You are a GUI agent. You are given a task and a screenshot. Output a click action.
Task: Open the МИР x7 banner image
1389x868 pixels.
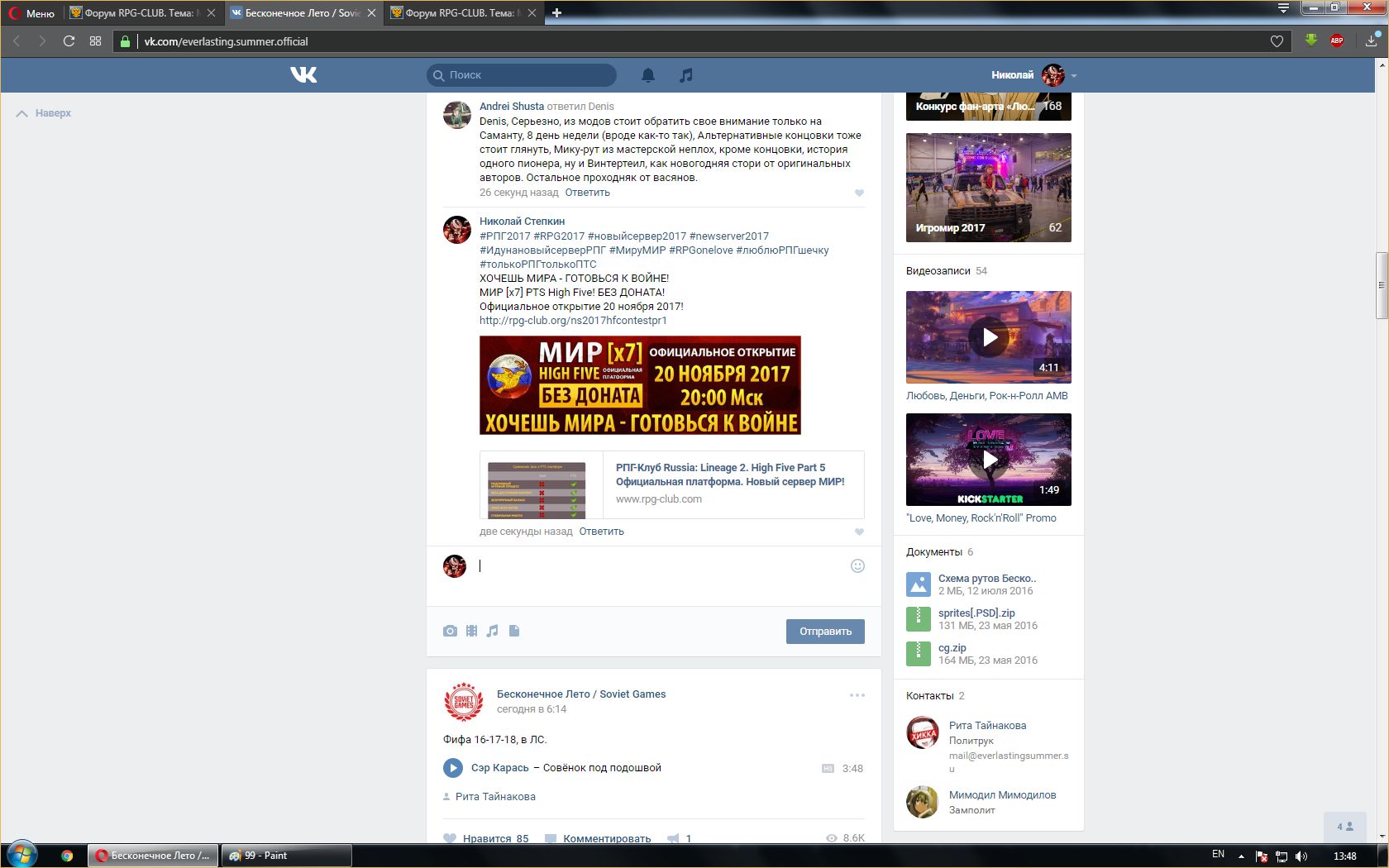pyautogui.click(x=640, y=385)
